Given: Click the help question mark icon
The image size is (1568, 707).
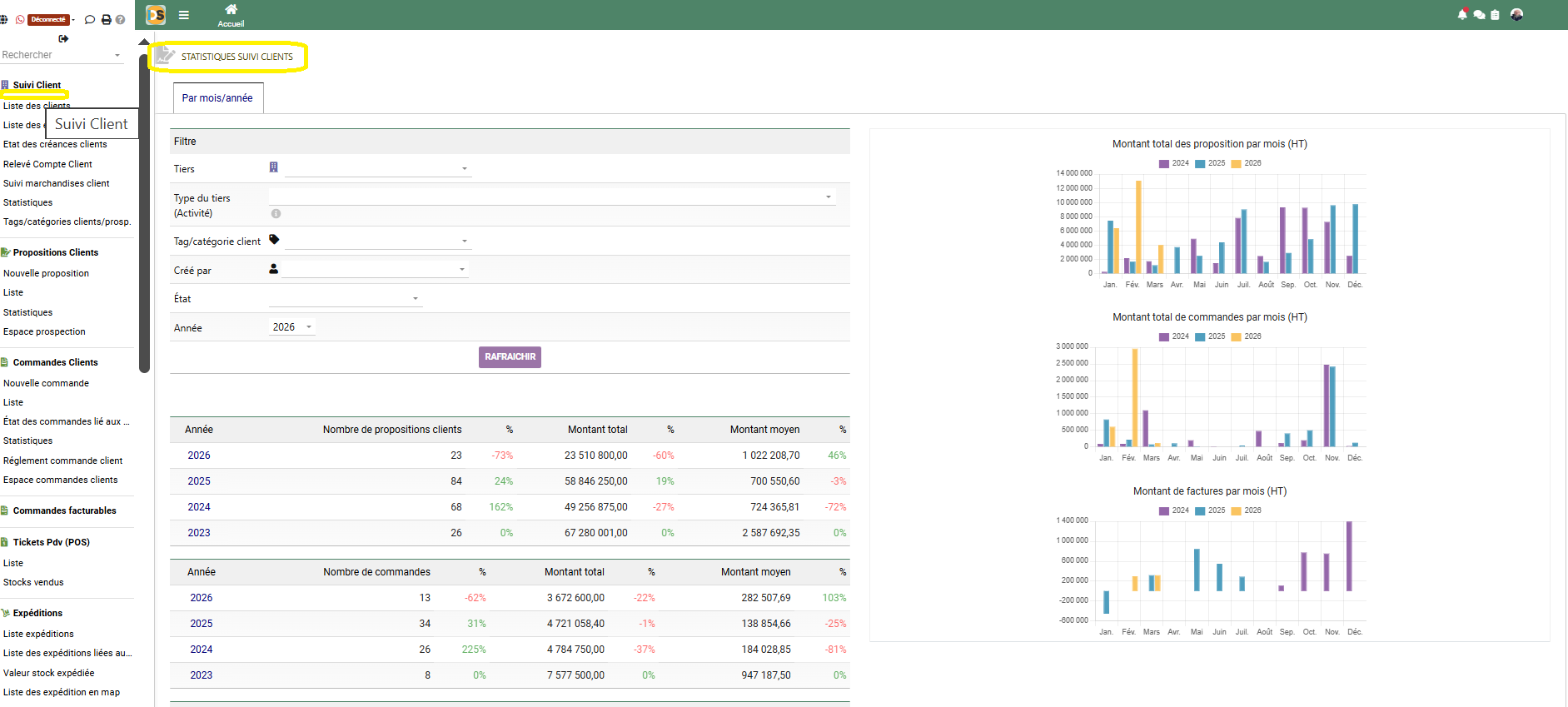Looking at the screenshot, I should (121, 19).
